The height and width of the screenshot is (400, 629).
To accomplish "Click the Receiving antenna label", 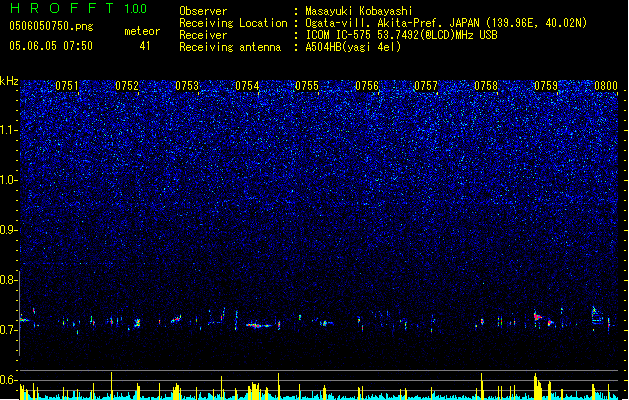I will pyautogui.click(x=230, y=47).
